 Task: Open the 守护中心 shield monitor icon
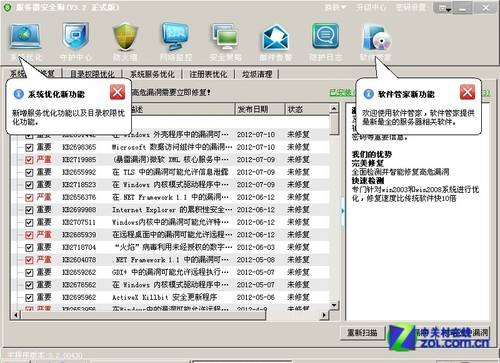tap(75, 36)
